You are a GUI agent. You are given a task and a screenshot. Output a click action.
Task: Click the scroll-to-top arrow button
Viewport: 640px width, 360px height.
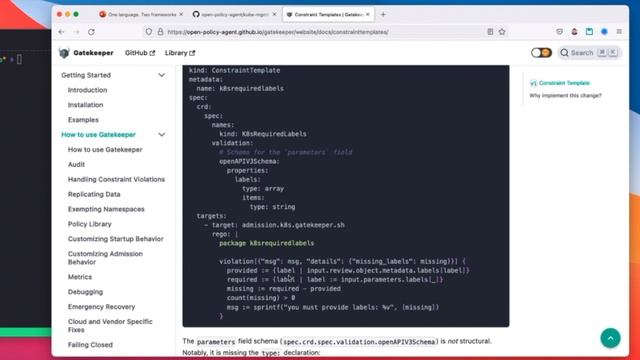click(610, 338)
